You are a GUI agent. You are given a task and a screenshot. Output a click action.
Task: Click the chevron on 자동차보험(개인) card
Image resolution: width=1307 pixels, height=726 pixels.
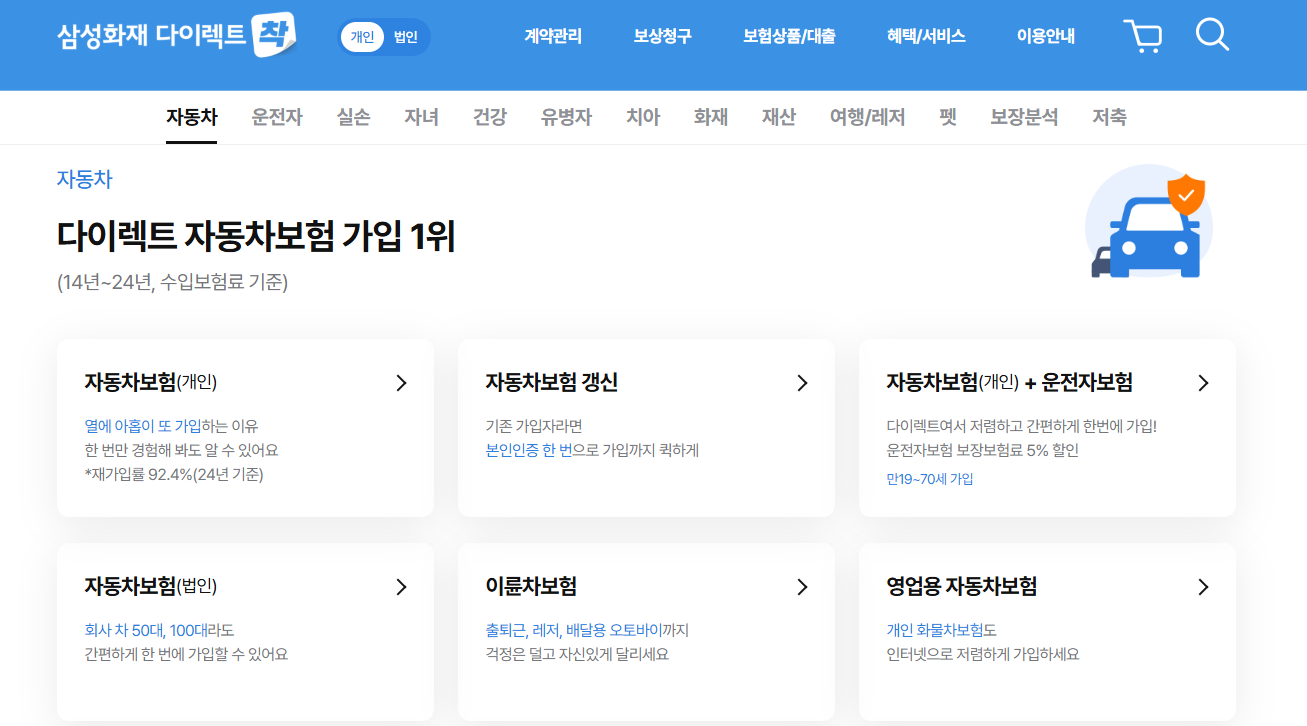[401, 383]
